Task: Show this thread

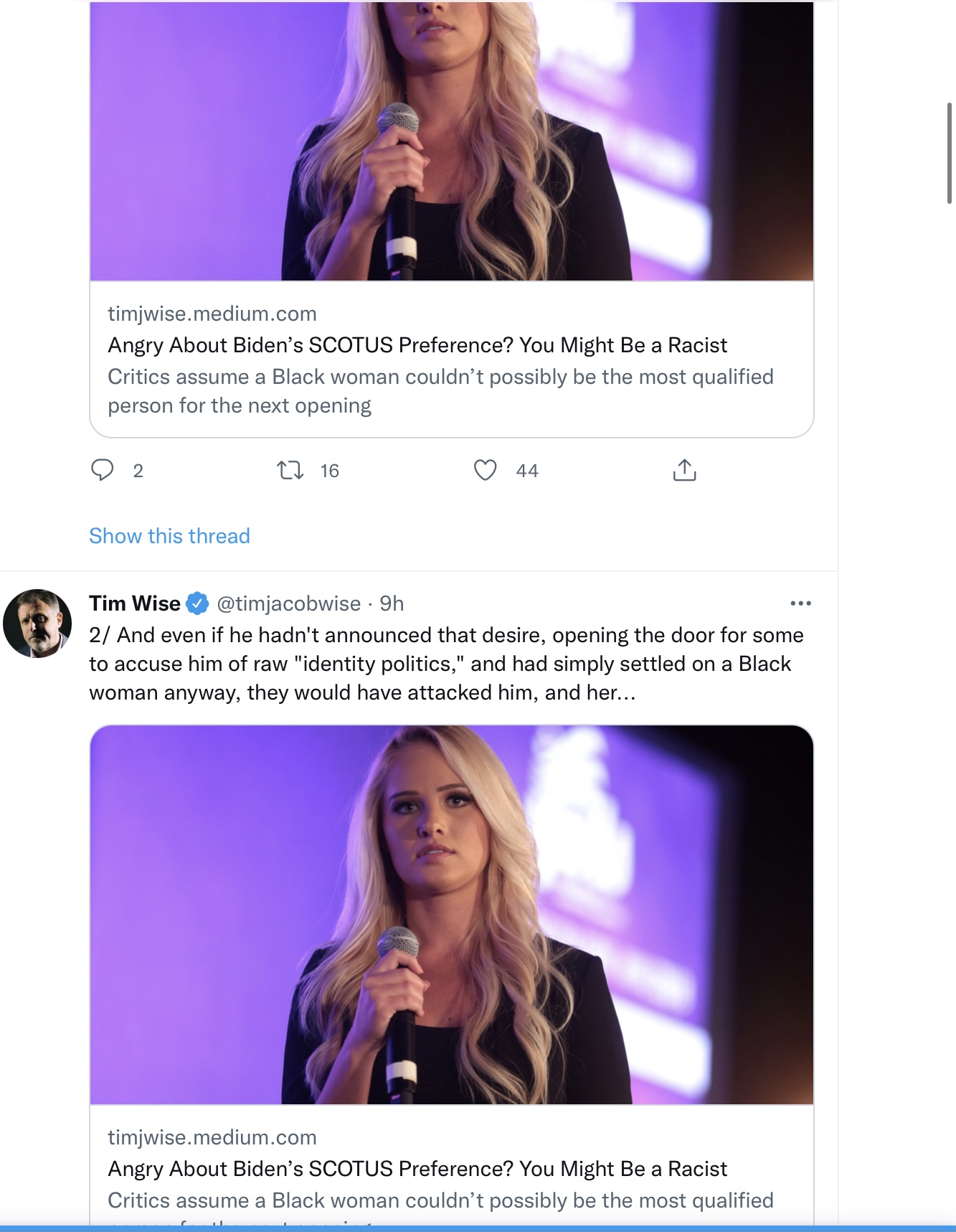Action: click(x=169, y=536)
